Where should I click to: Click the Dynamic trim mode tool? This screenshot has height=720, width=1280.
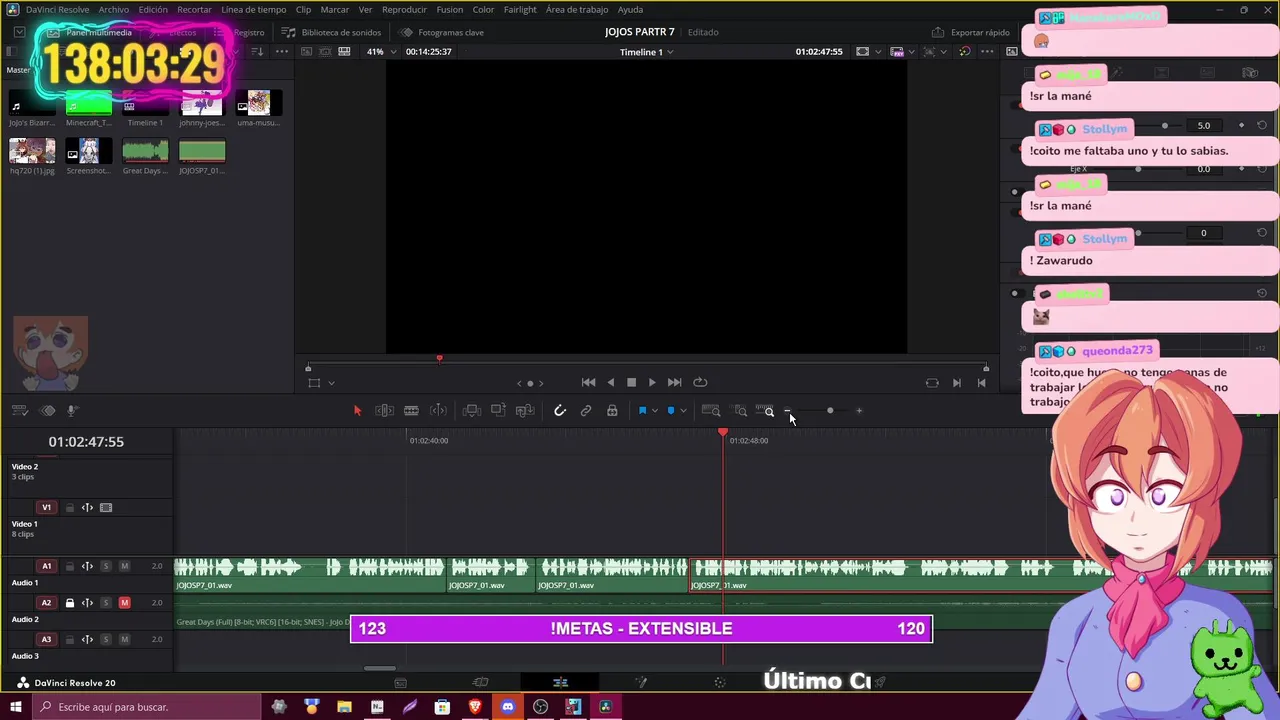point(438,411)
